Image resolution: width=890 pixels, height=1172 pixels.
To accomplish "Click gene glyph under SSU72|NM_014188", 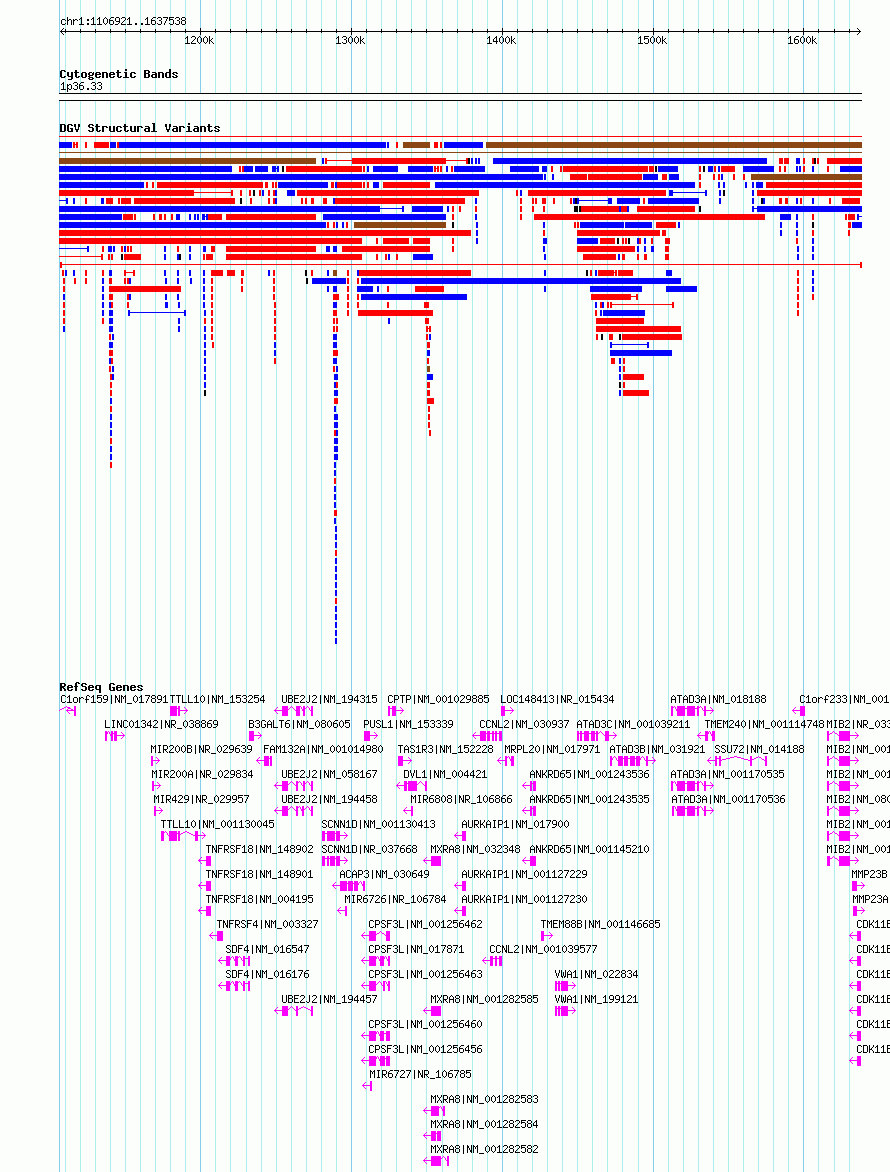I will coord(737,761).
